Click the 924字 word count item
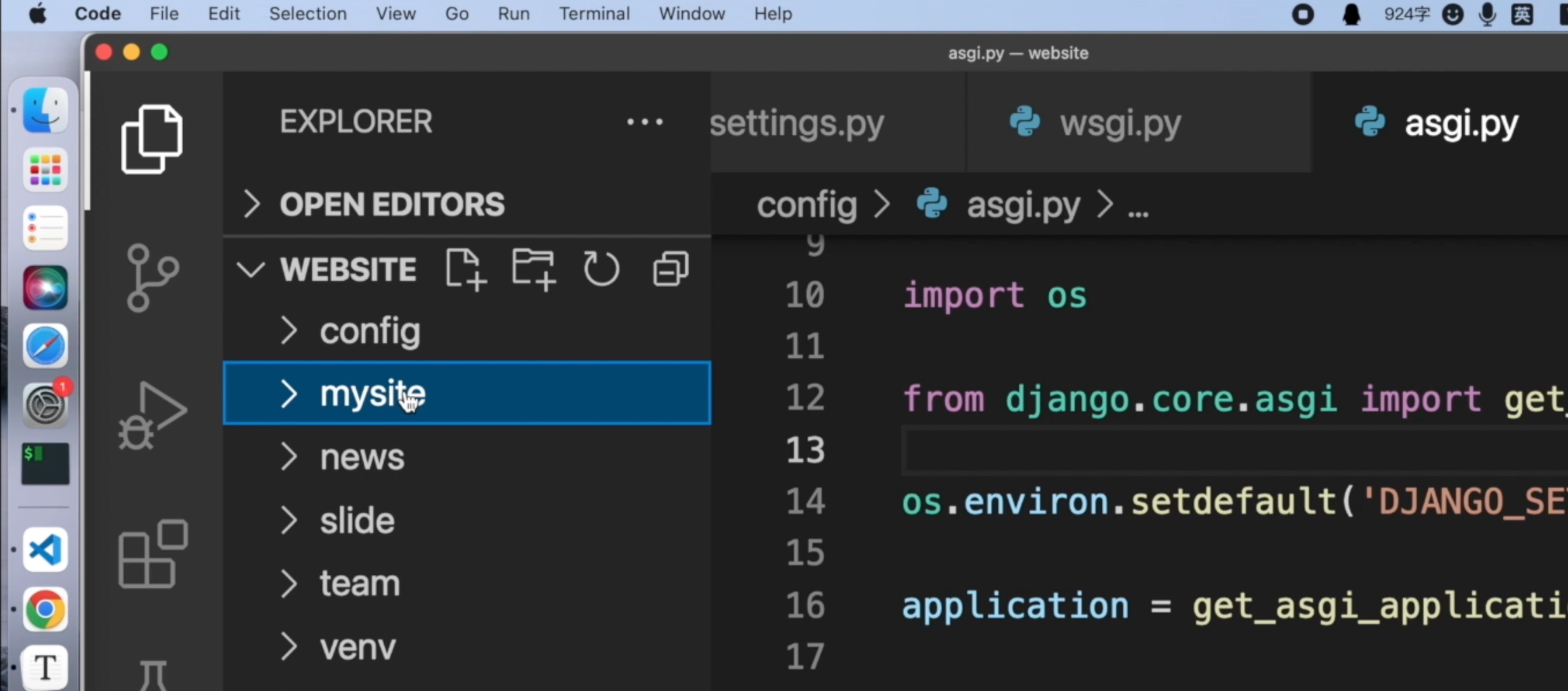 coord(1406,14)
